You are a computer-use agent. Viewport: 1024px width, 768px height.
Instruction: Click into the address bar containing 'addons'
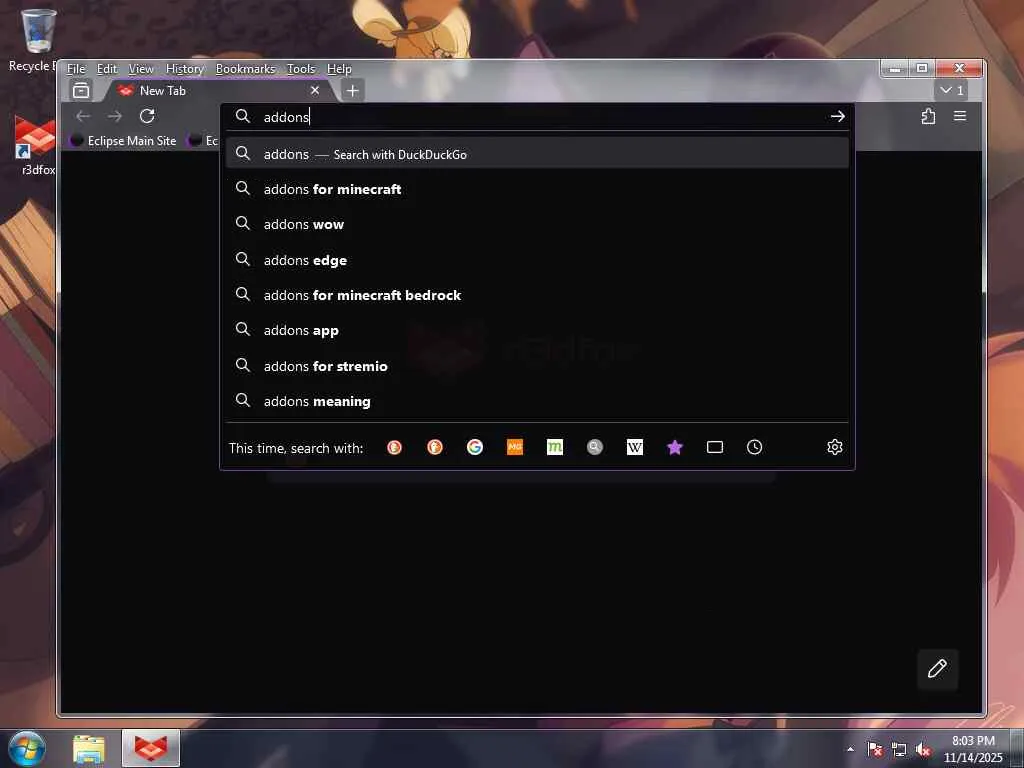pos(536,117)
